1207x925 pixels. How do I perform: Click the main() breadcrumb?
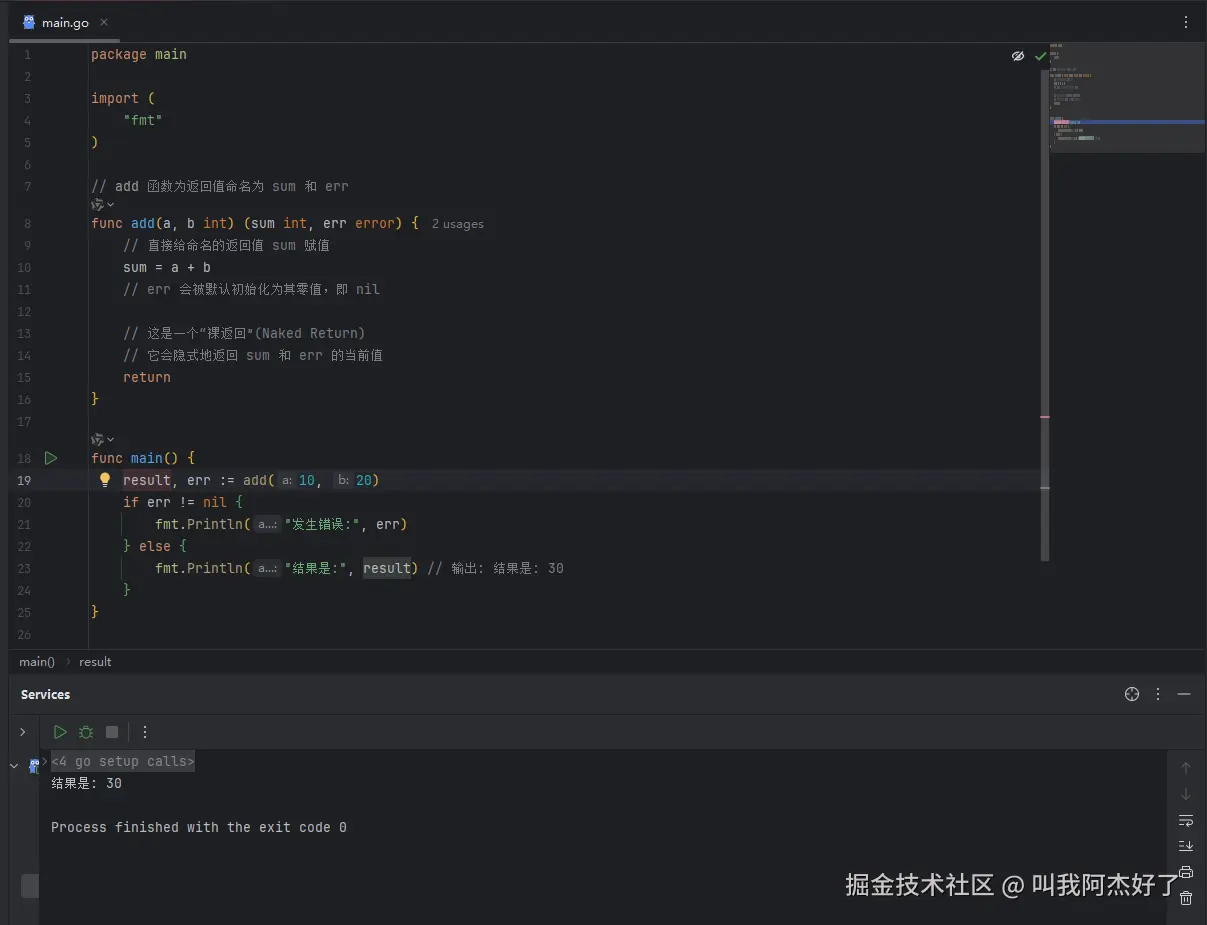pyautogui.click(x=37, y=662)
